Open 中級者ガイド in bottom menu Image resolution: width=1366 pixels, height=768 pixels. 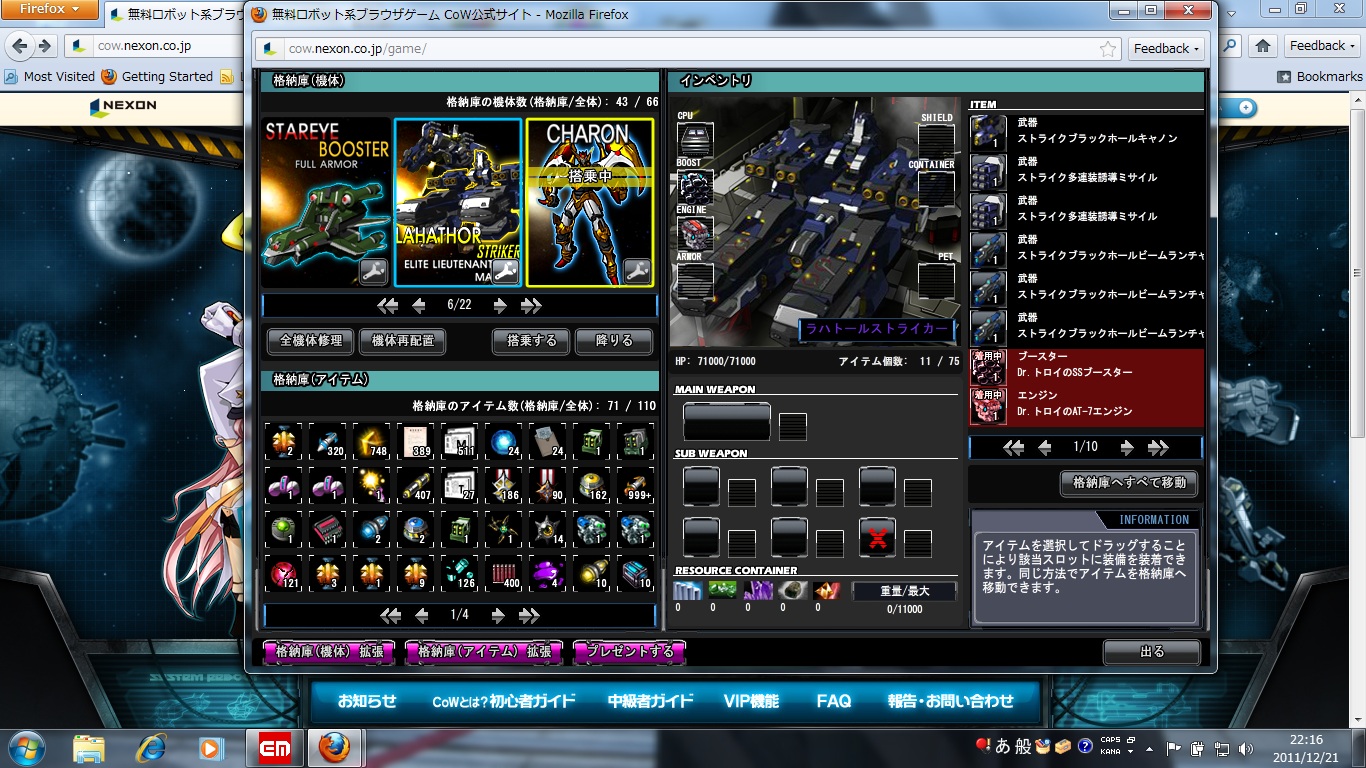tap(650, 702)
